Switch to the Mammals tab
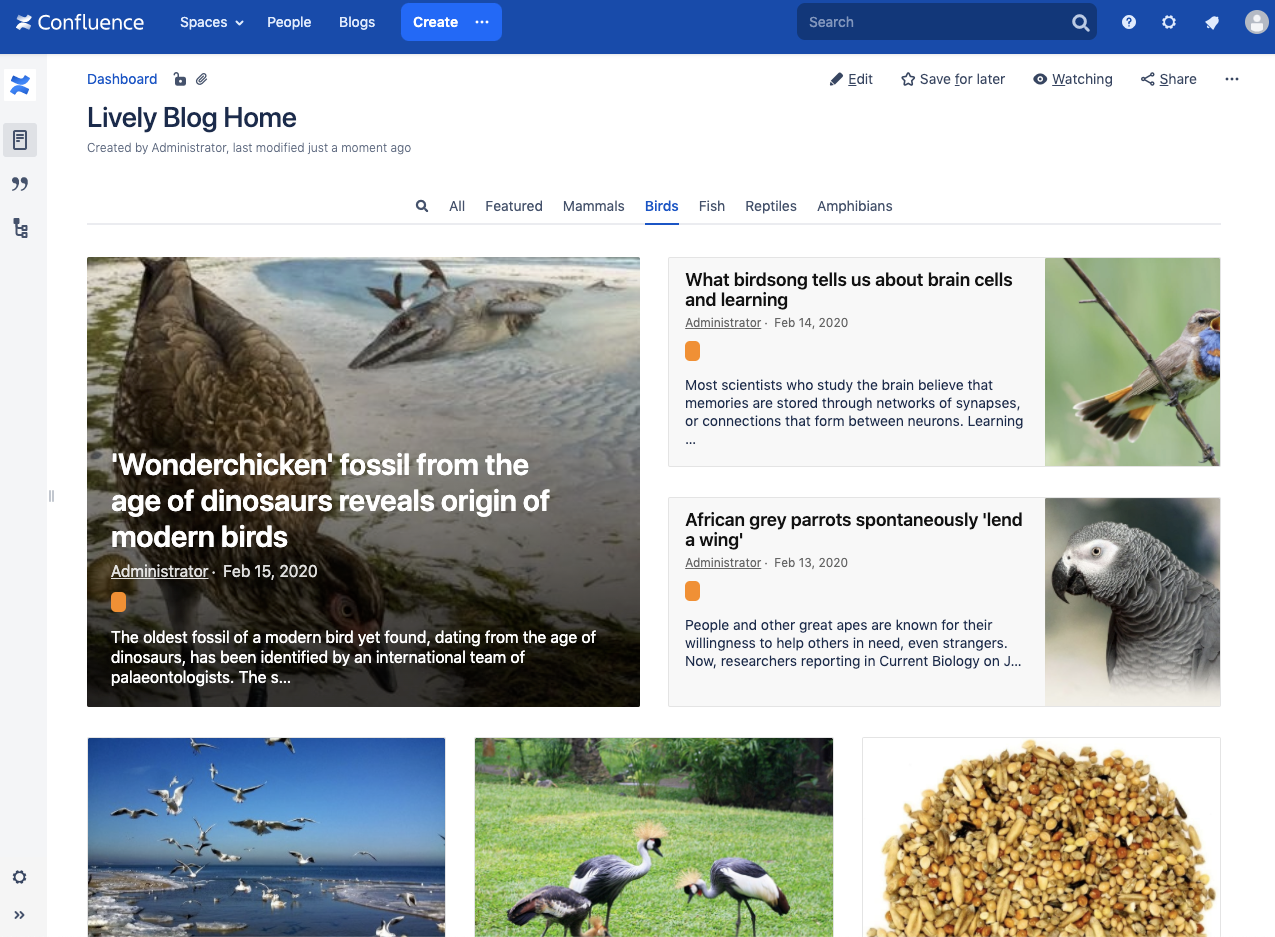The height and width of the screenshot is (937, 1275). pyautogui.click(x=594, y=206)
